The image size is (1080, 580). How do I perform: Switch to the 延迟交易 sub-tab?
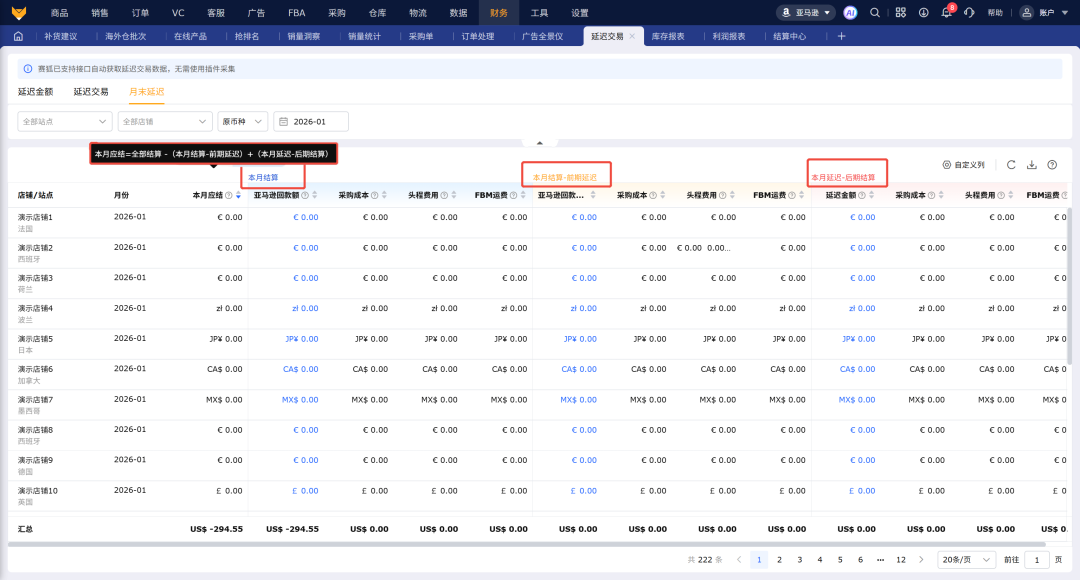[91, 92]
